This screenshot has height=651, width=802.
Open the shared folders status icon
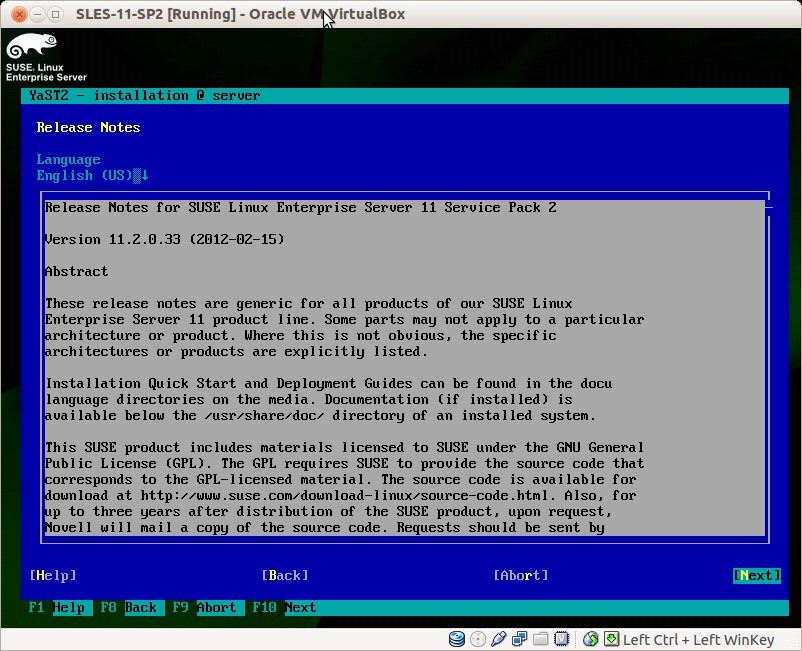click(541, 639)
